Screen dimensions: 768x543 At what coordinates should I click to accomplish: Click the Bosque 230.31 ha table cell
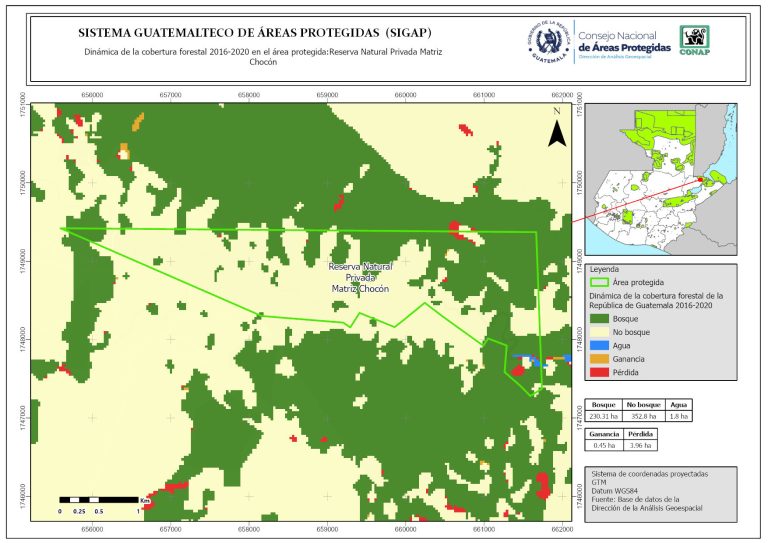point(603,414)
